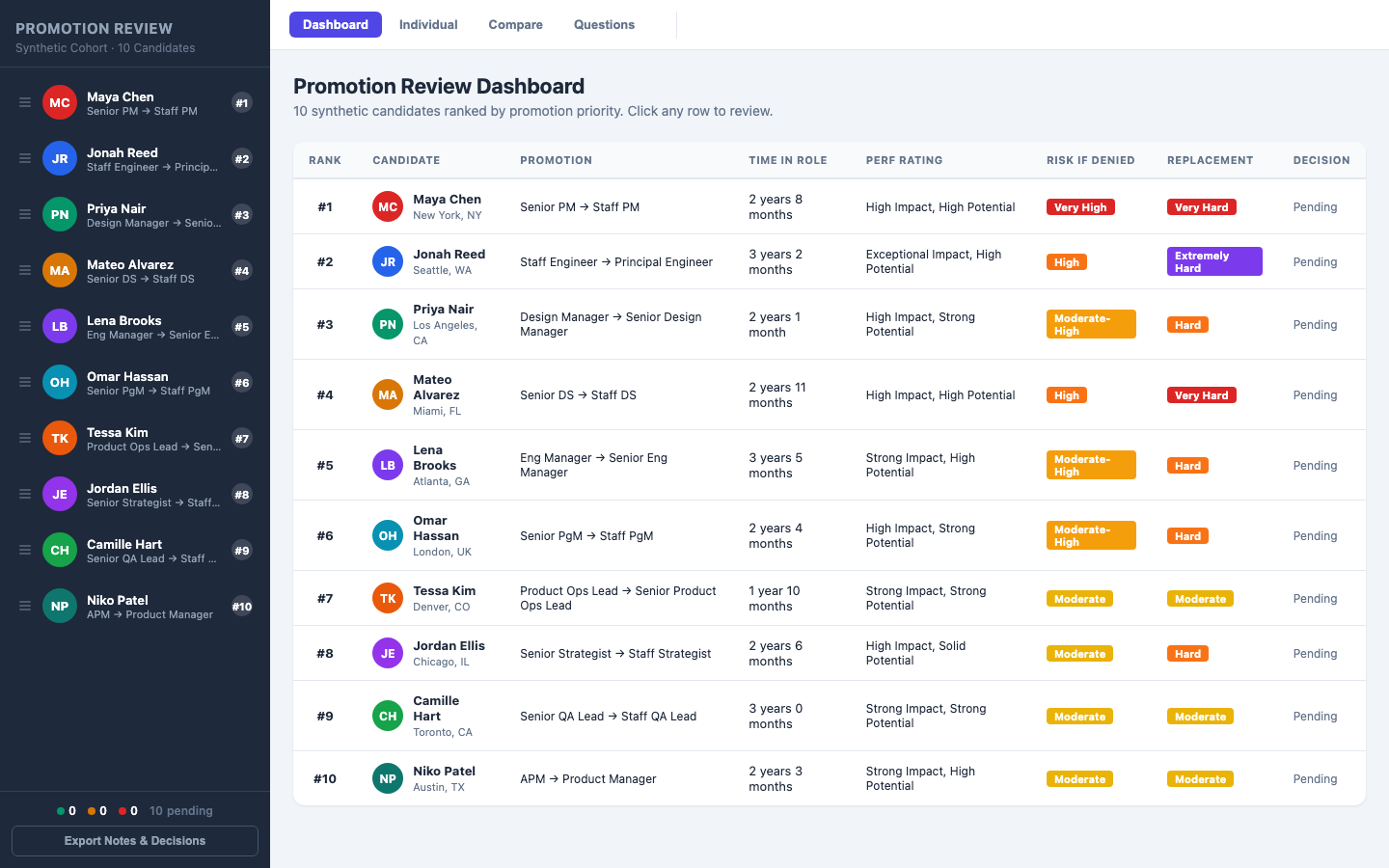The image size is (1389, 868).
Task: Click Very Hard replacement badge for Mateo Alvarez
Action: click(1201, 395)
